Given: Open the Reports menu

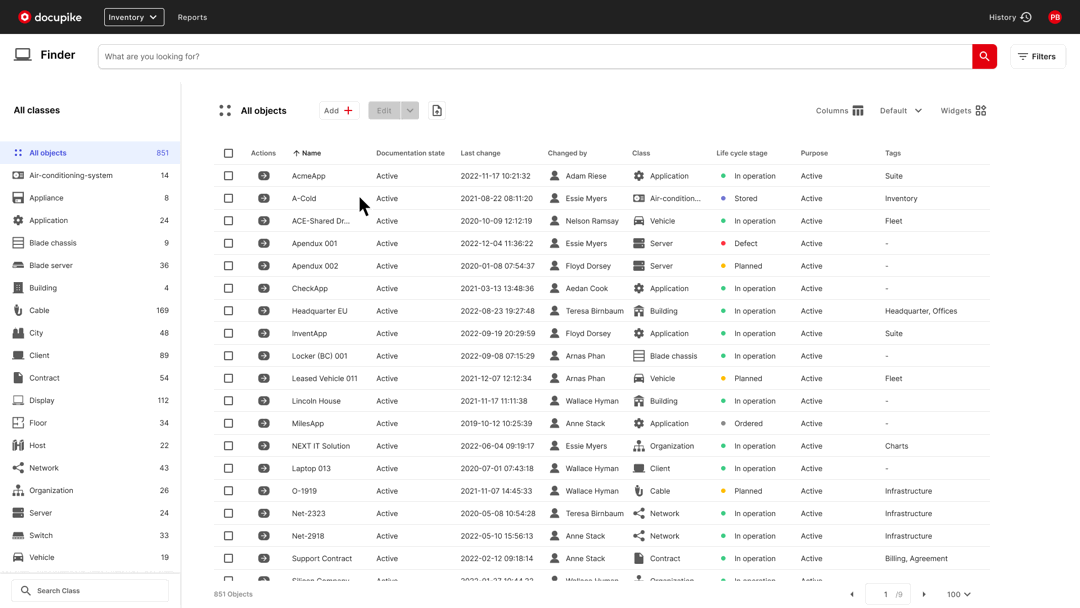Looking at the screenshot, I should [192, 16].
